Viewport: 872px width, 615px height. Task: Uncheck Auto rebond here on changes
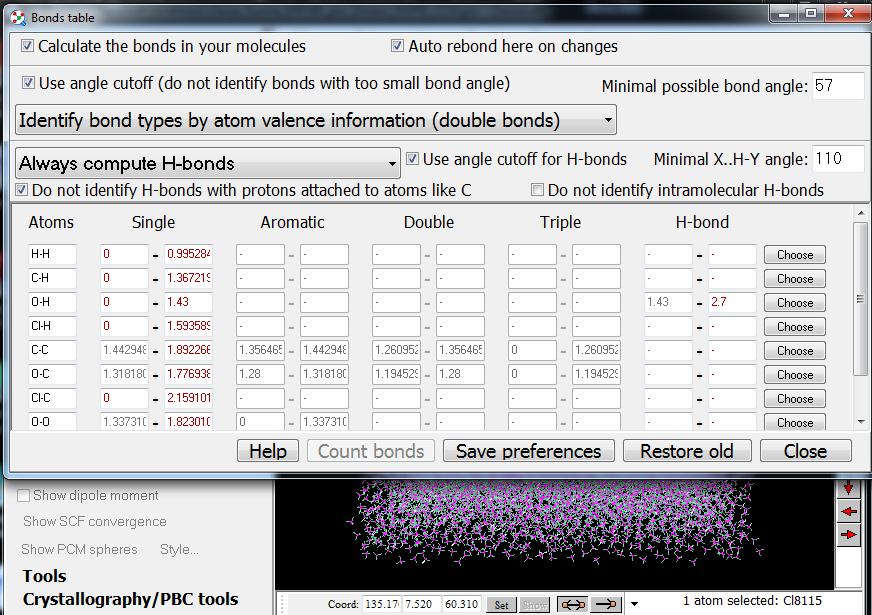pos(398,46)
